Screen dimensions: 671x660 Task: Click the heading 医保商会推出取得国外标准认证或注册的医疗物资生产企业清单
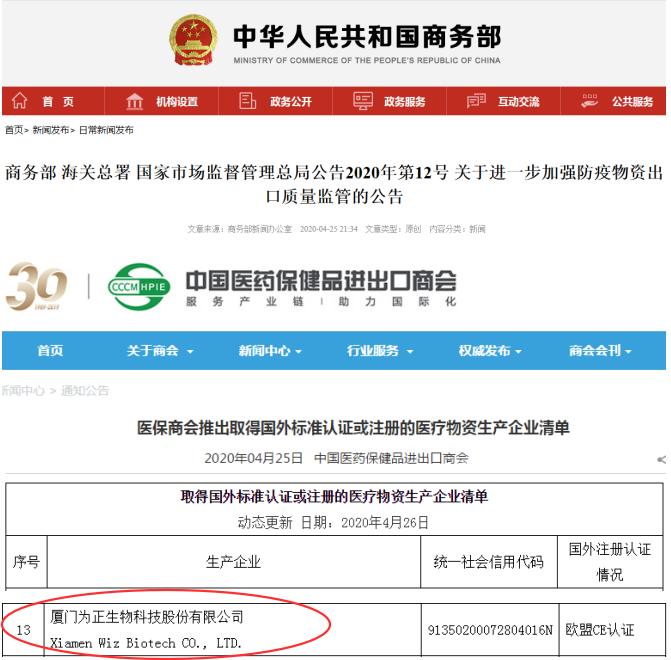coord(353,428)
